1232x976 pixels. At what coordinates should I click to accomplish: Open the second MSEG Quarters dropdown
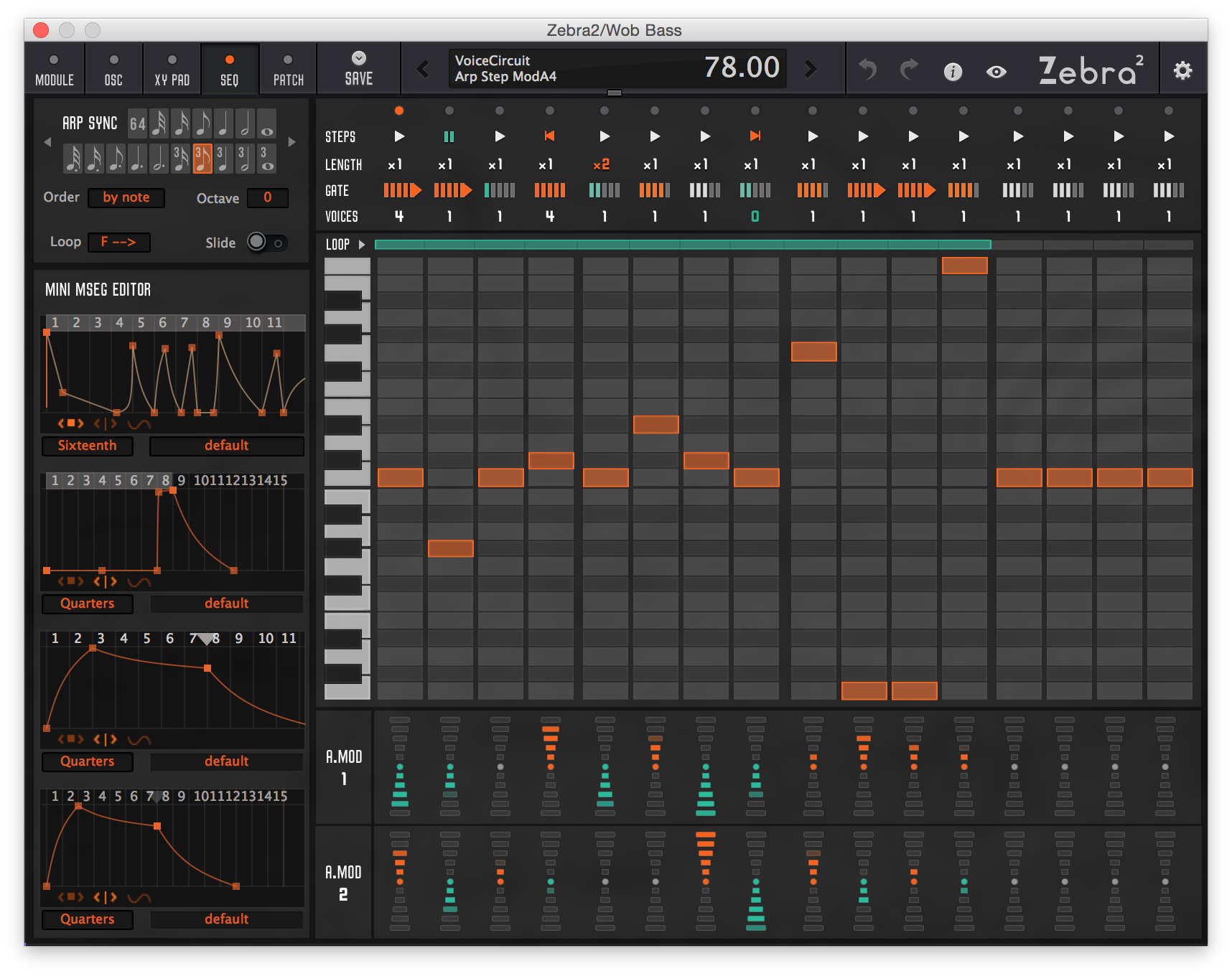click(88, 604)
